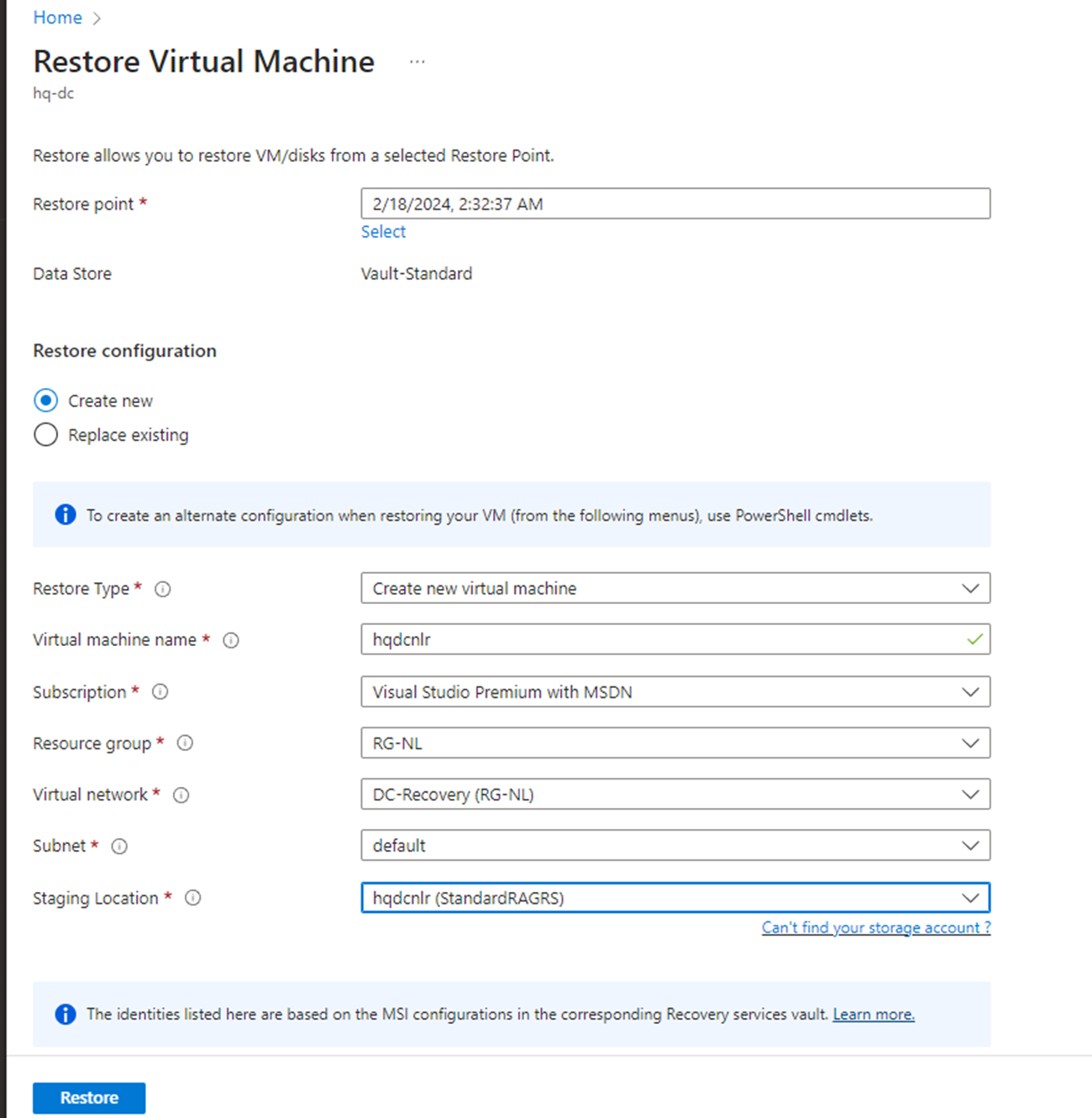
Task: Open the Subscription dropdown
Action: point(675,692)
